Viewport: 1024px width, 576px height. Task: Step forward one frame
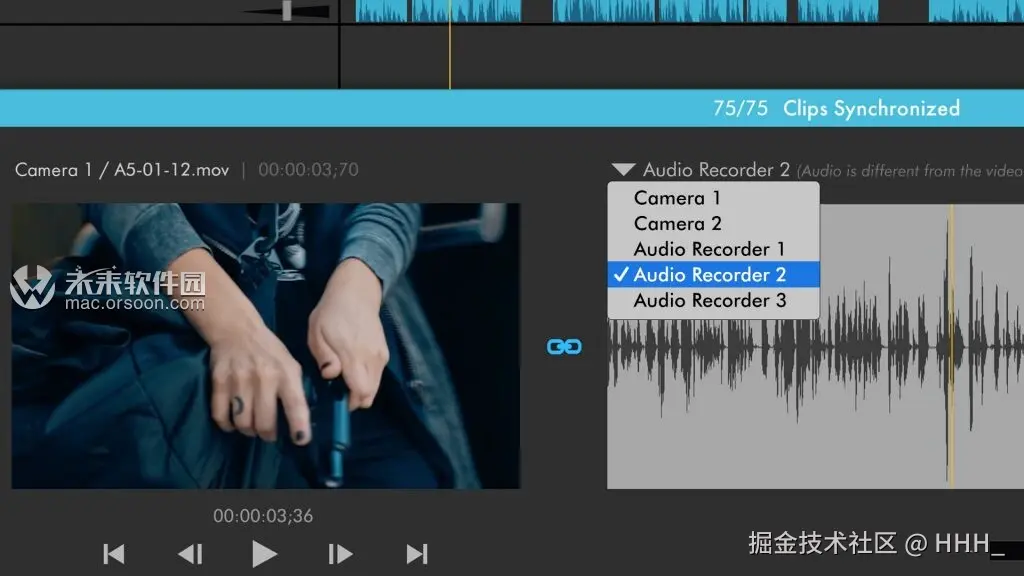pyautogui.click(x=340, y=554)
